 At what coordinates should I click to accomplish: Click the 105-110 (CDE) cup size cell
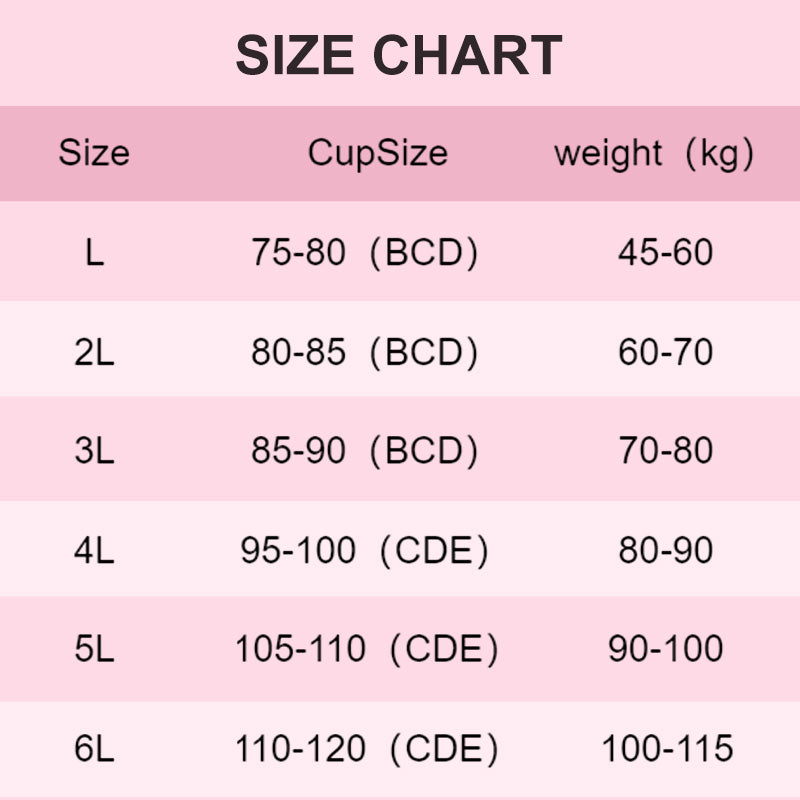point(366,649)
